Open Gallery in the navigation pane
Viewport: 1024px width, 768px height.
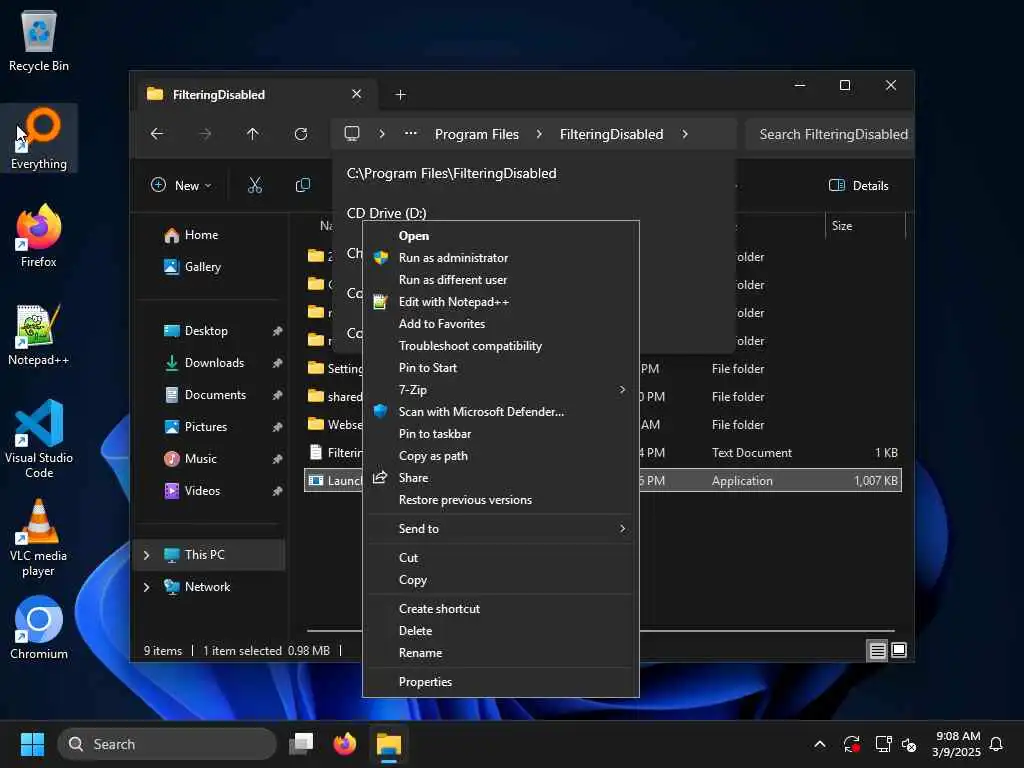193,267
